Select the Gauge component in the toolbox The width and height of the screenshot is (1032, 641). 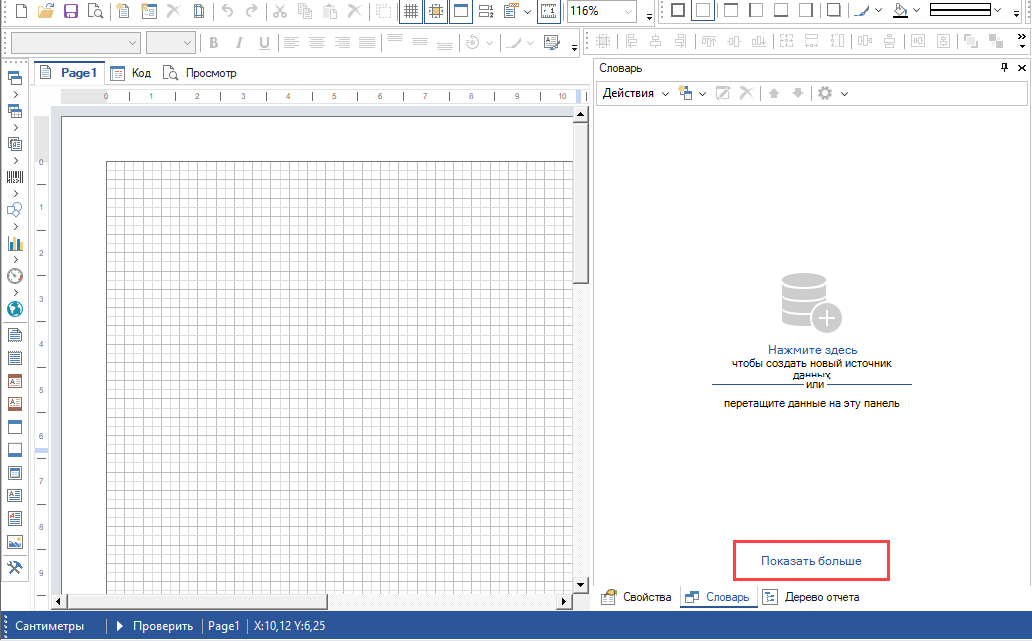tap(14, 276)
